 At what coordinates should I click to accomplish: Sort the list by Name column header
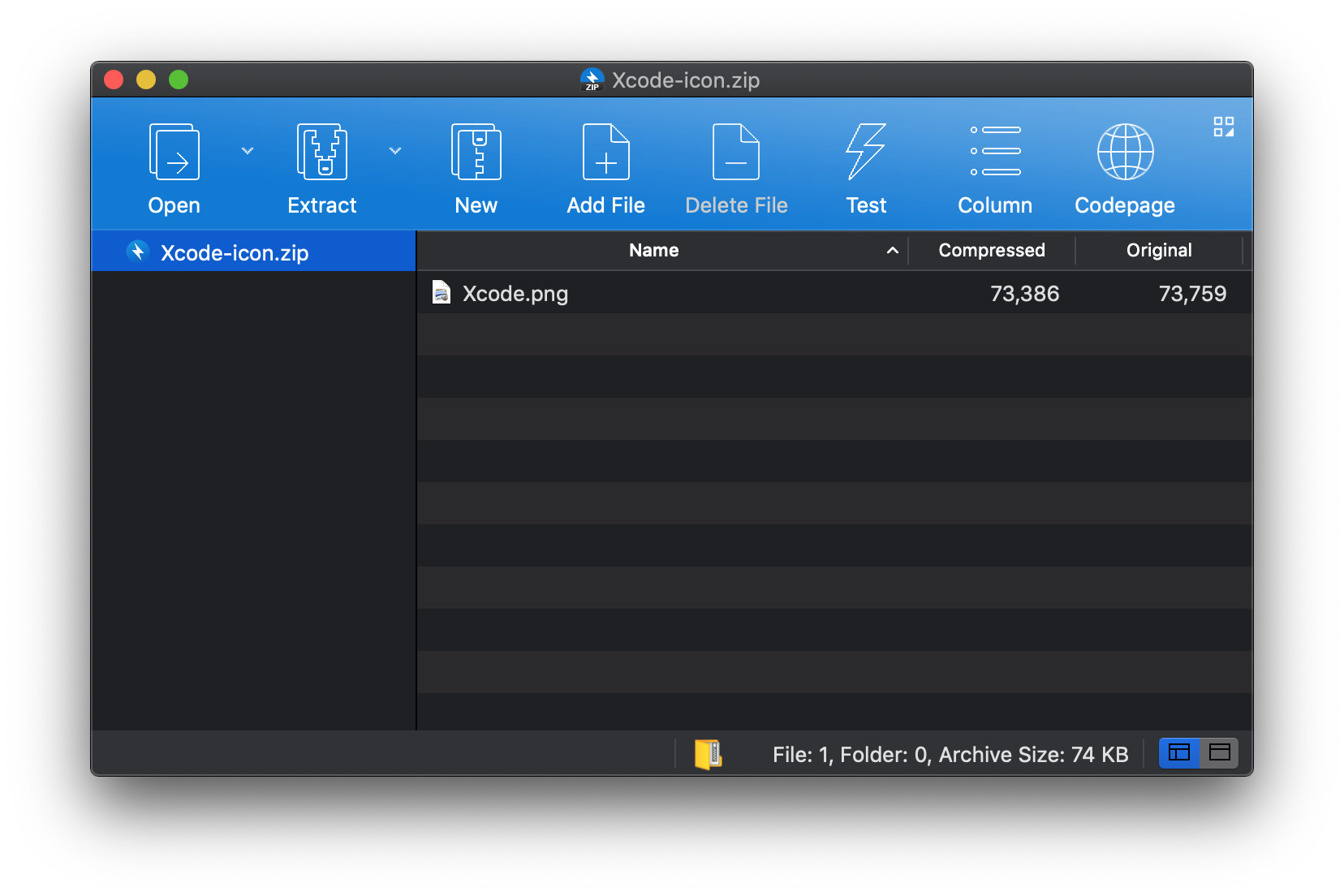(653, 250)
